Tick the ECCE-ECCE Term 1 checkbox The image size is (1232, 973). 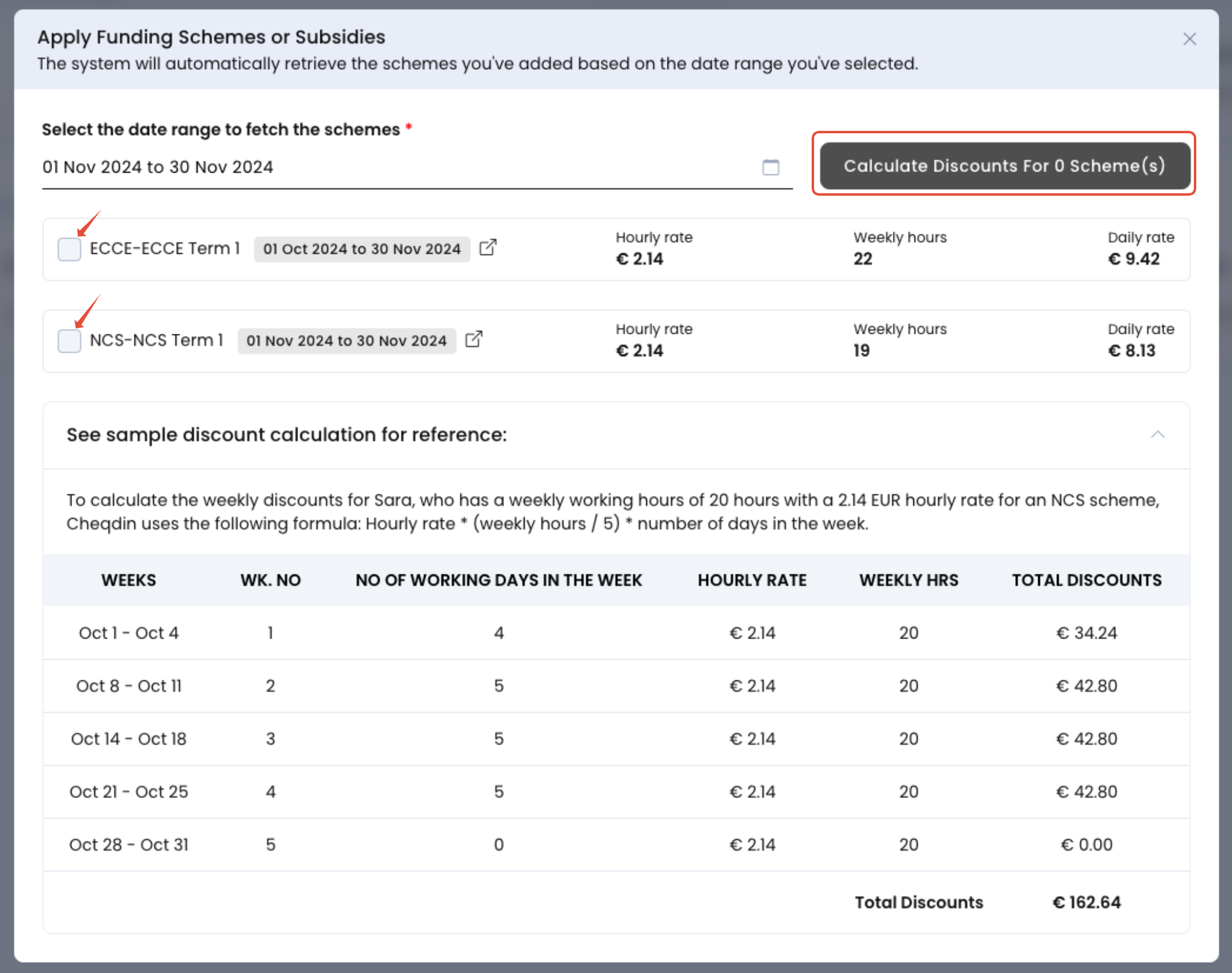point(70,249)
